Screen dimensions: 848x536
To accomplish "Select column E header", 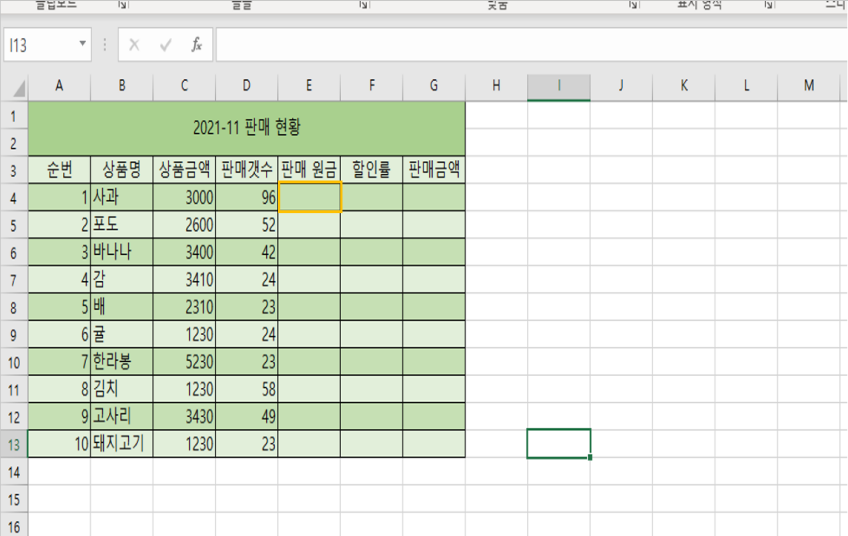I will point(309,85).
